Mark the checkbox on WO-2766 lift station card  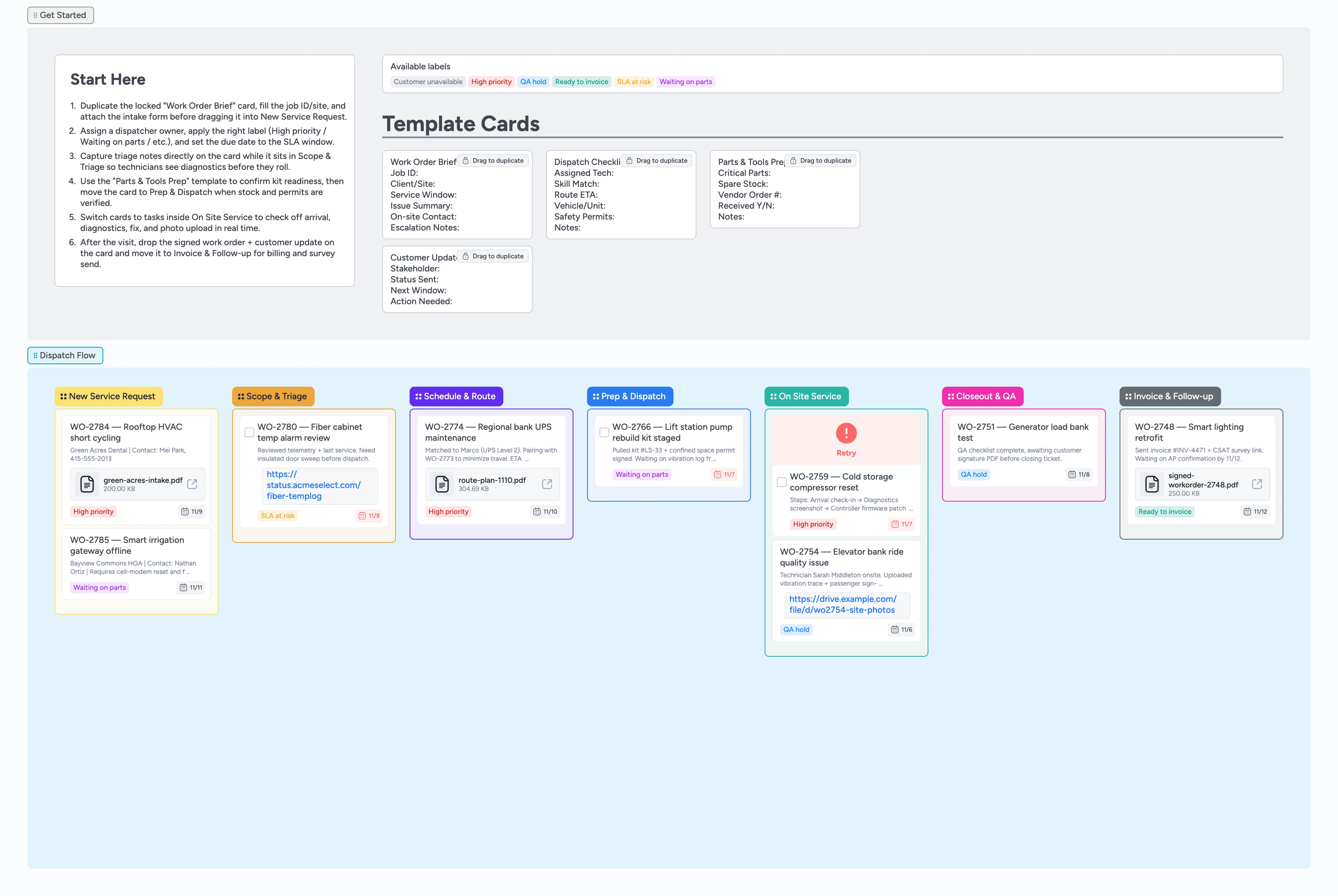605,433
